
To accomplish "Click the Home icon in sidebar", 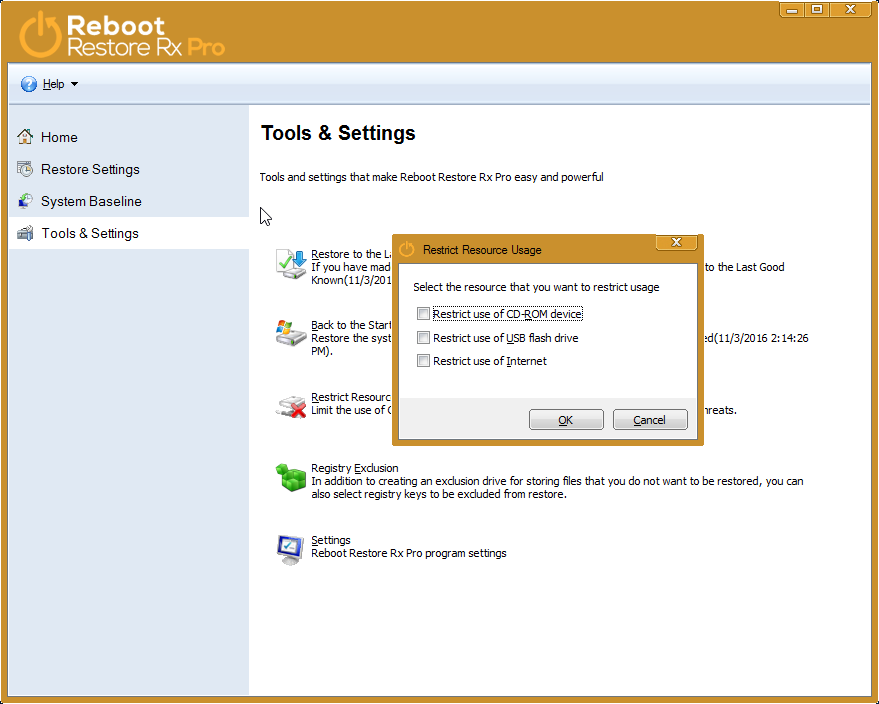I will click(25, 137).
